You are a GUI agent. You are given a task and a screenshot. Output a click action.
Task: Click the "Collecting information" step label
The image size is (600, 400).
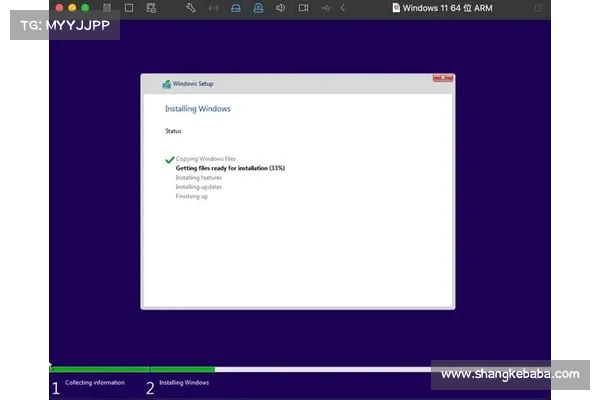click(x=95, y=382)
